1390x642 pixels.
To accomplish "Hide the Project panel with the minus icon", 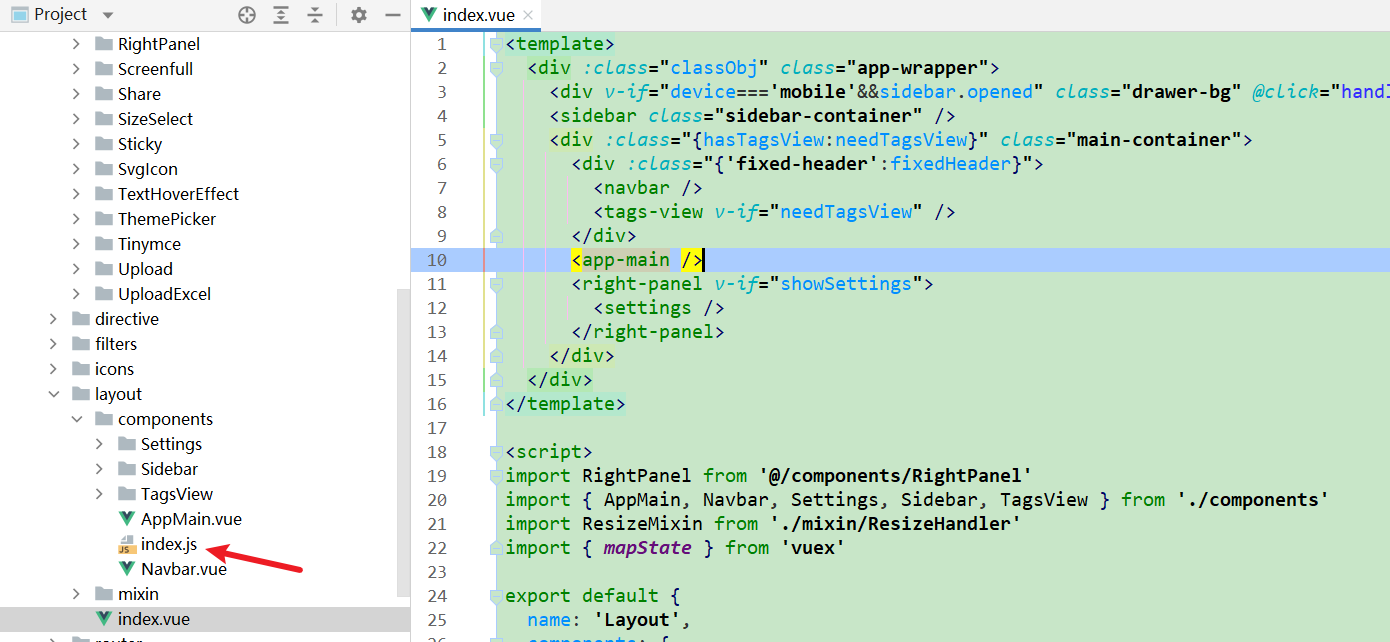I will click(393, 15).
